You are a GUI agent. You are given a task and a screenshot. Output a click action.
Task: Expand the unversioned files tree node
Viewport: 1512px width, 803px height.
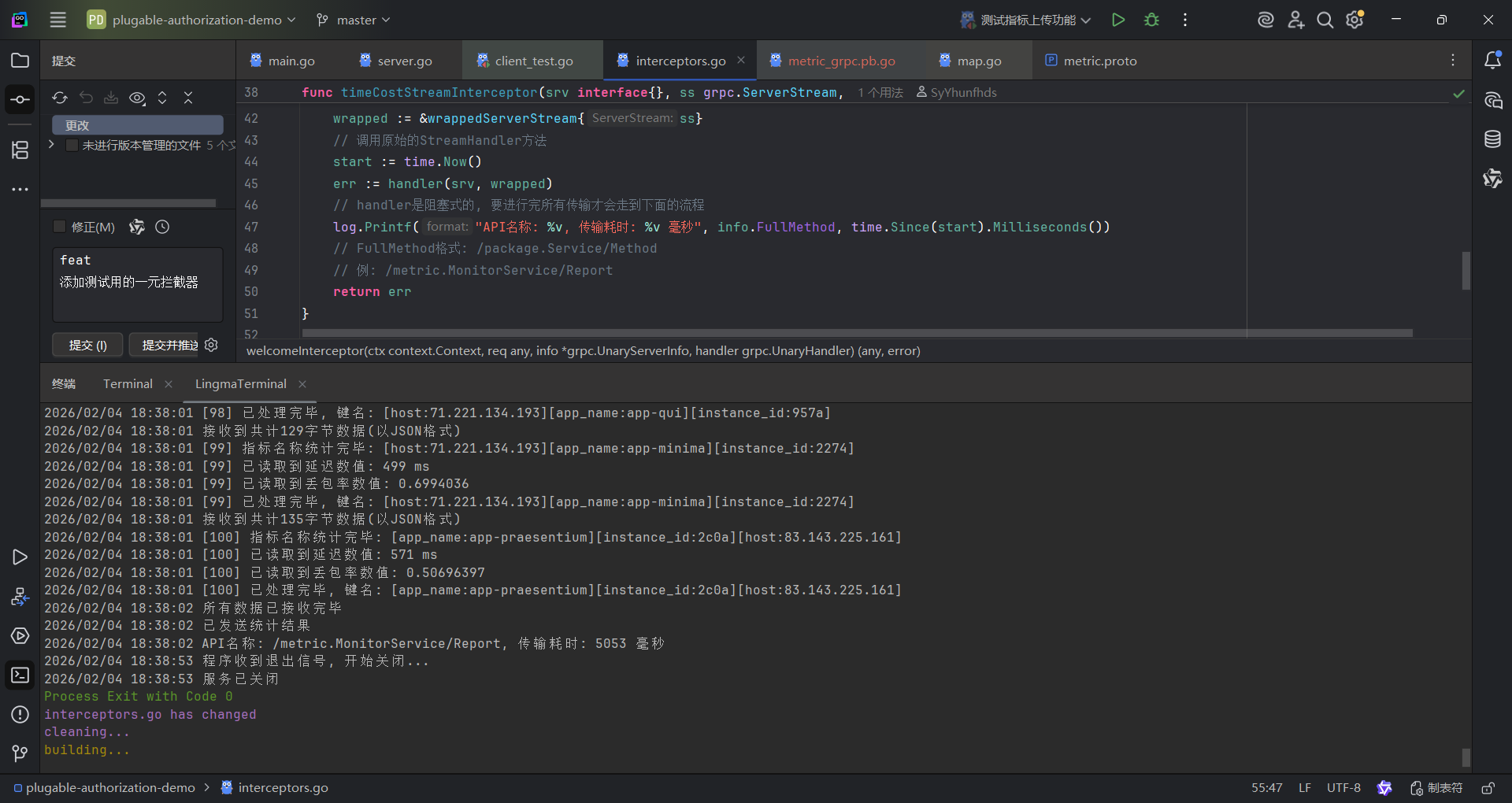pyautogui.click(x=51, y=145)
